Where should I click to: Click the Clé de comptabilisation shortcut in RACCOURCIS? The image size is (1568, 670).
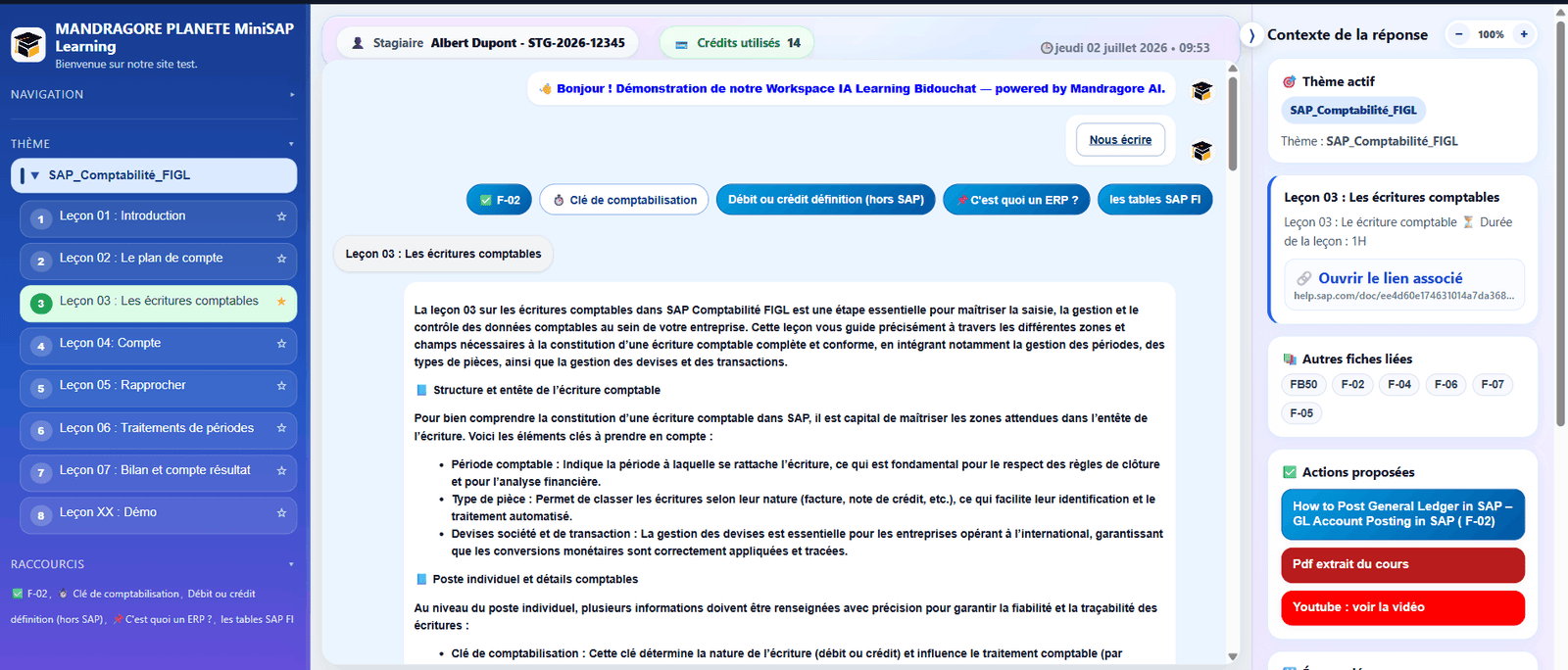pyautogui.click(x=119, y=594)
